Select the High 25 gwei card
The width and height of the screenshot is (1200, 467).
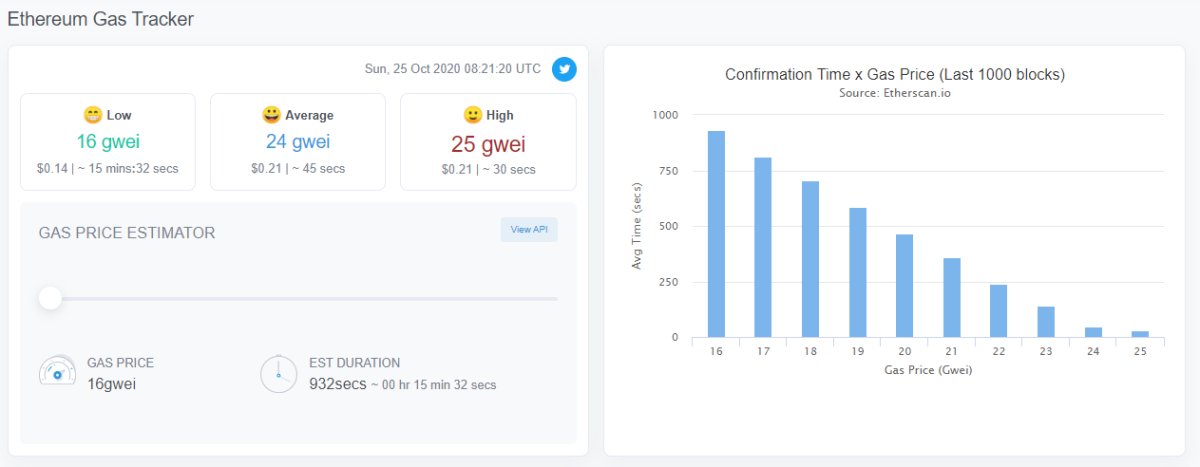488,142
